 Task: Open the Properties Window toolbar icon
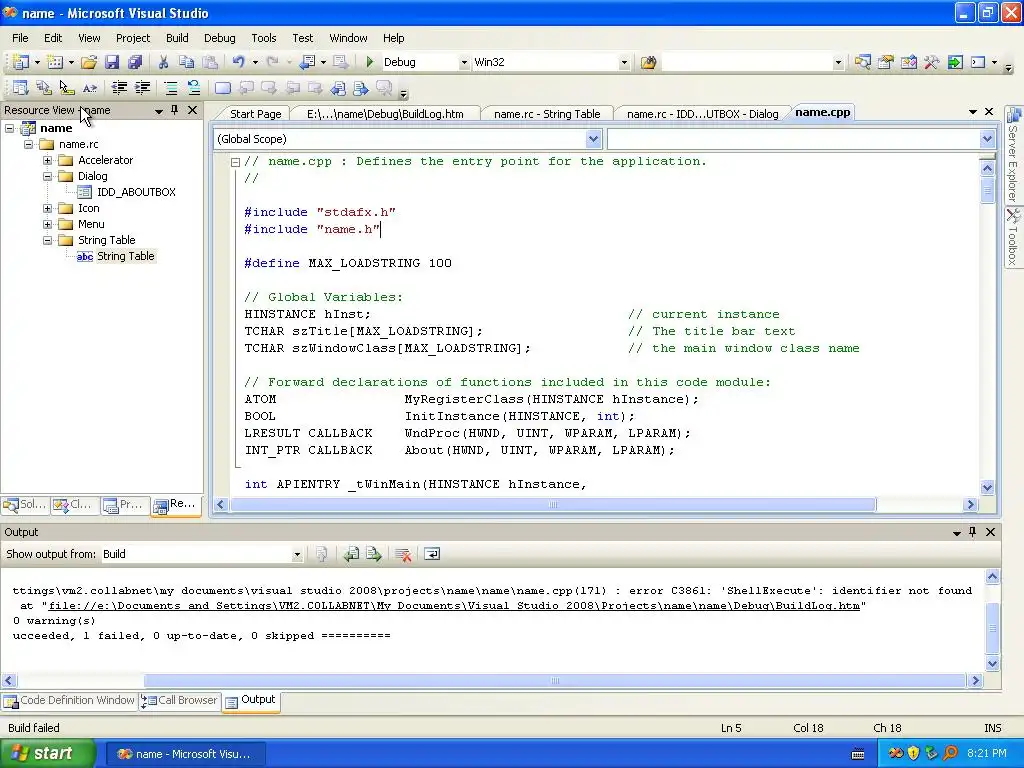coord(886,62)
